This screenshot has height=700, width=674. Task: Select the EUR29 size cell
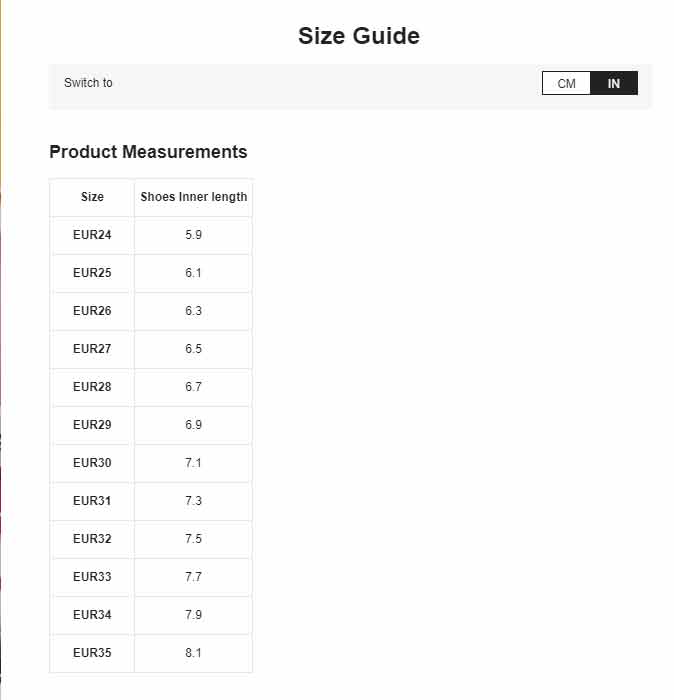click(x=92, y=425)
